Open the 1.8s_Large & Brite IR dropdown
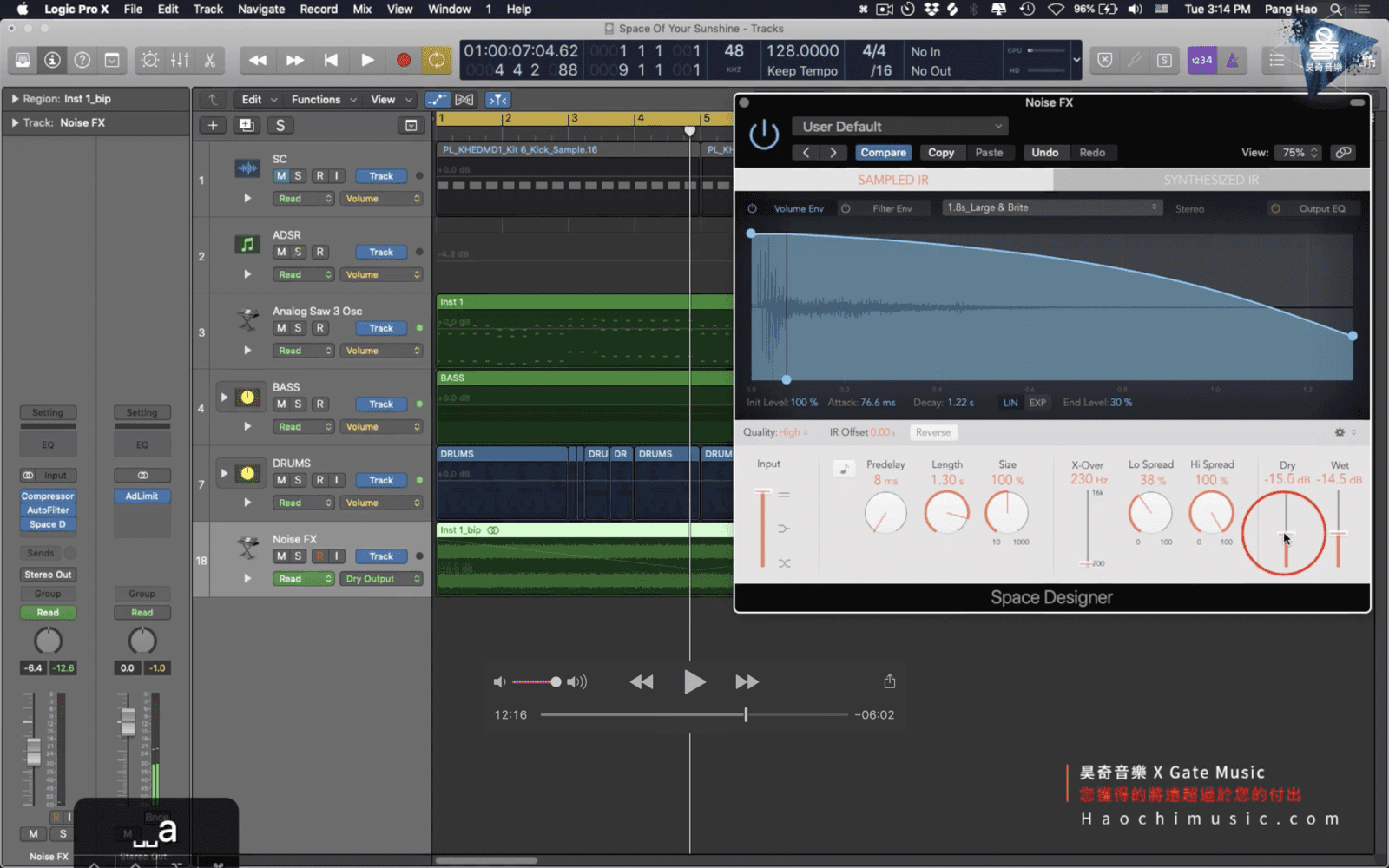Screen dimensions: 1389x868 coord(1052,207)
